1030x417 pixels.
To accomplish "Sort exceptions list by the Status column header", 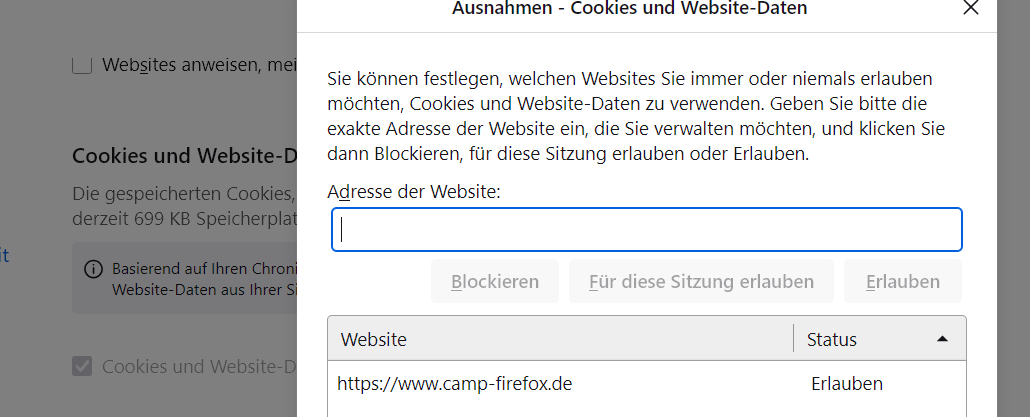I will (x=880, y=339).
